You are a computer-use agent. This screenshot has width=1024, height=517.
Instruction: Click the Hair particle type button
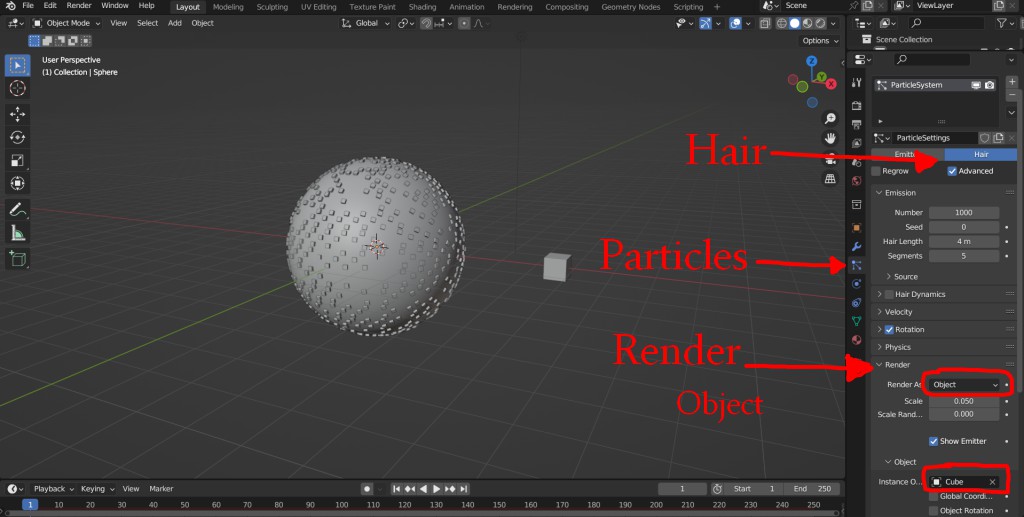coord(980,154)
